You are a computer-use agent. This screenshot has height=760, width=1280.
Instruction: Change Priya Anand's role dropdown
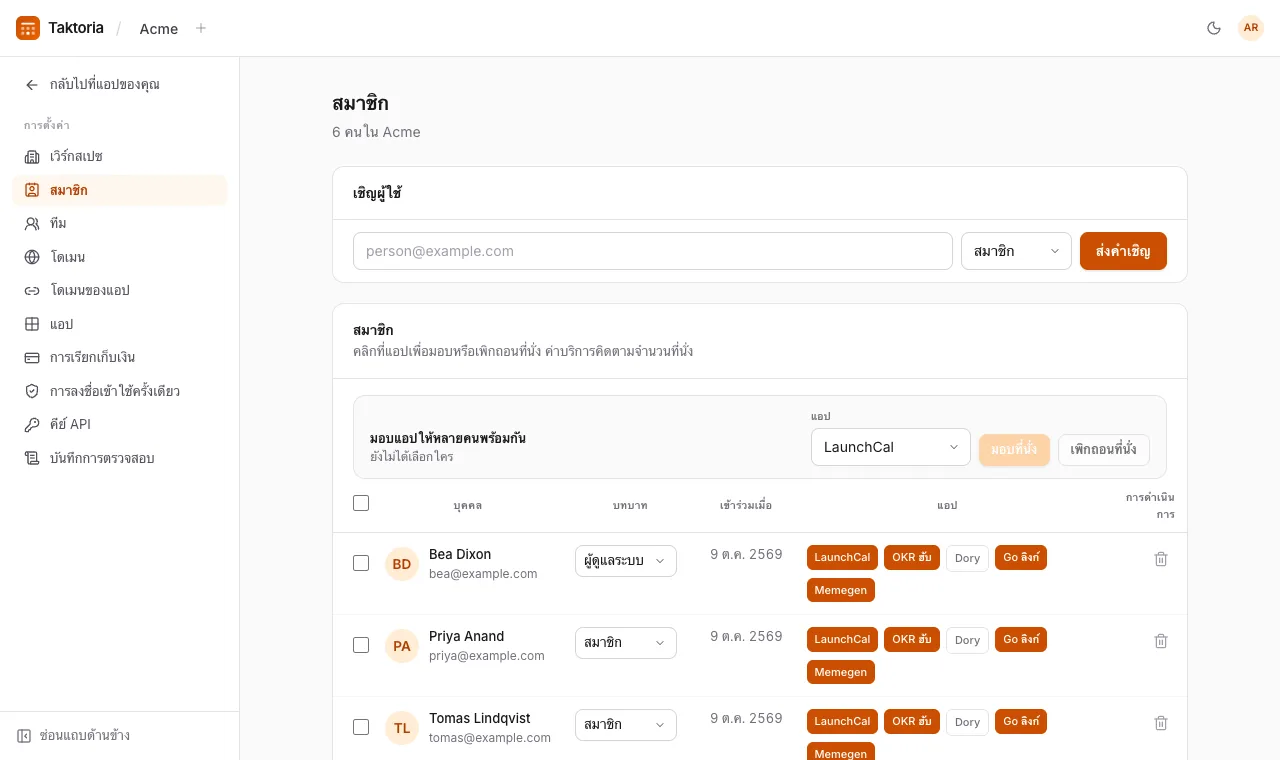(626, 643)
